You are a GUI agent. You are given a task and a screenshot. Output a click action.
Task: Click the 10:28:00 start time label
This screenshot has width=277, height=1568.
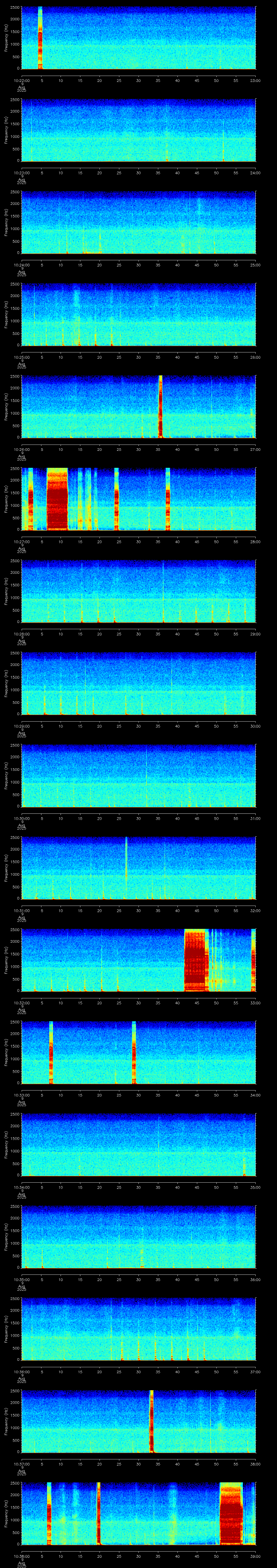(x=21, y=634)
